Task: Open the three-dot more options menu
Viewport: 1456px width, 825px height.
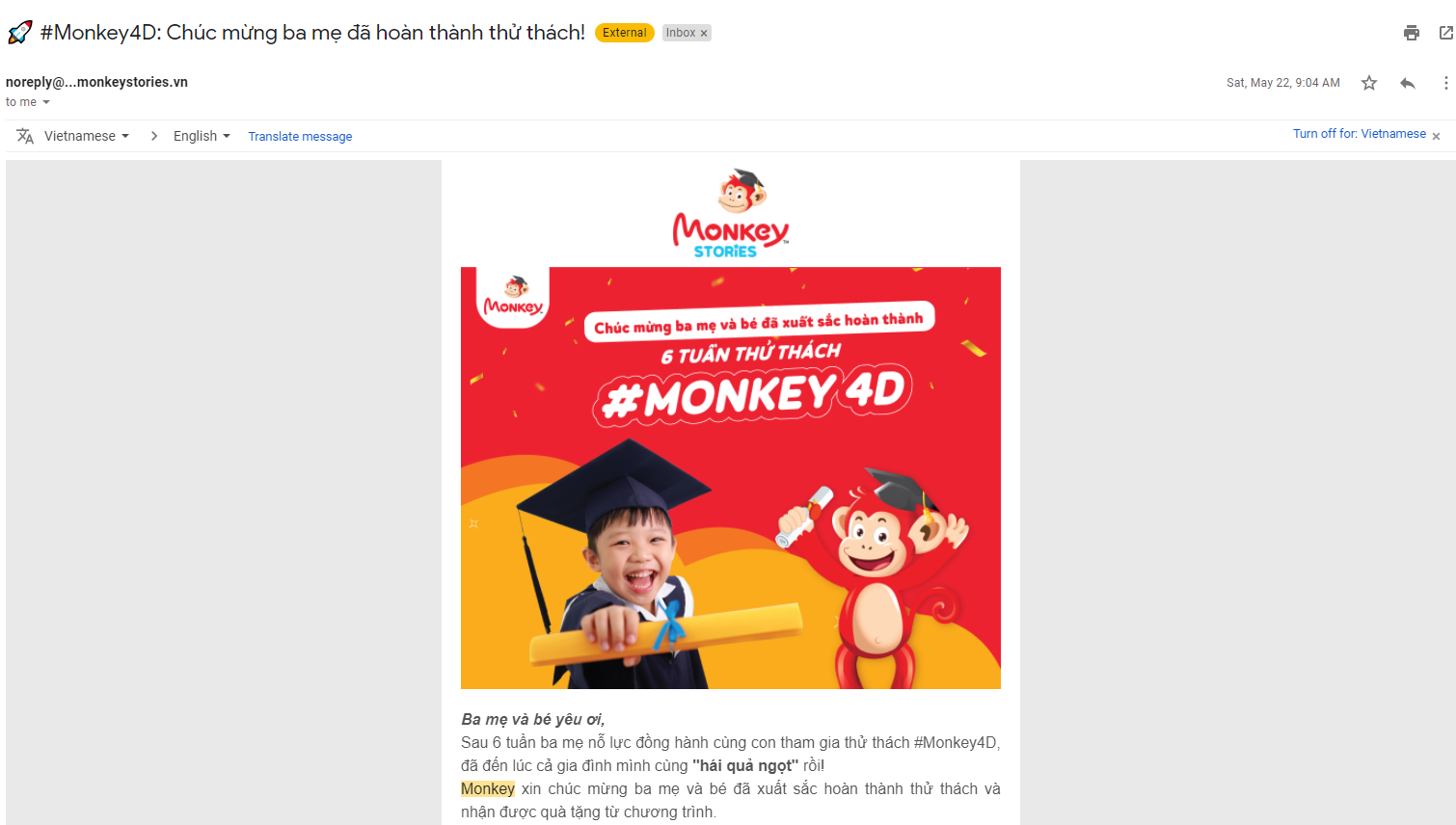Action: tap(1445, 83)
